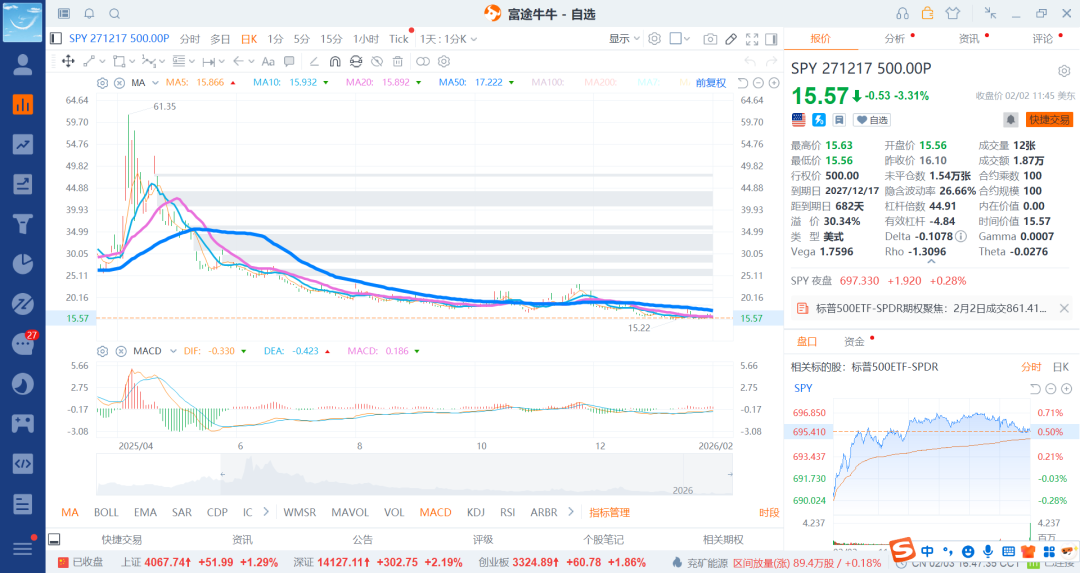The width and height of the screenshot is (1080, 573).
Task: Toggle the right side panel layout icon
Action: pos(771,39)
